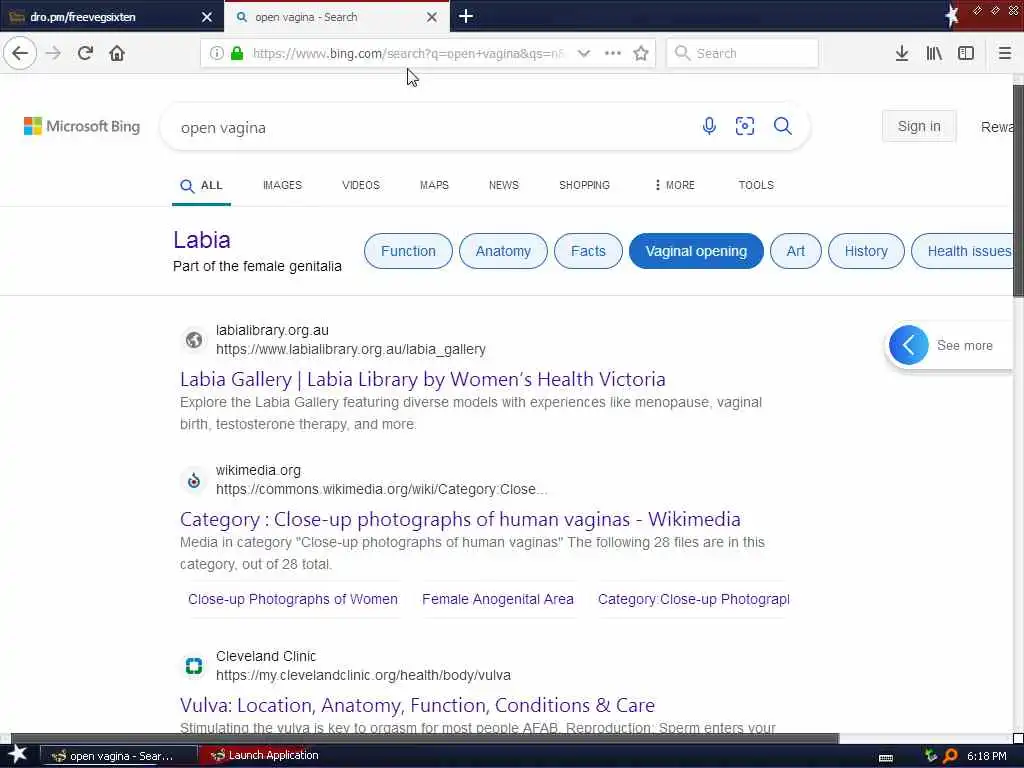The image size is (1024, 768).
Task: Select the Art chip
Action: (x=795, y=251)
